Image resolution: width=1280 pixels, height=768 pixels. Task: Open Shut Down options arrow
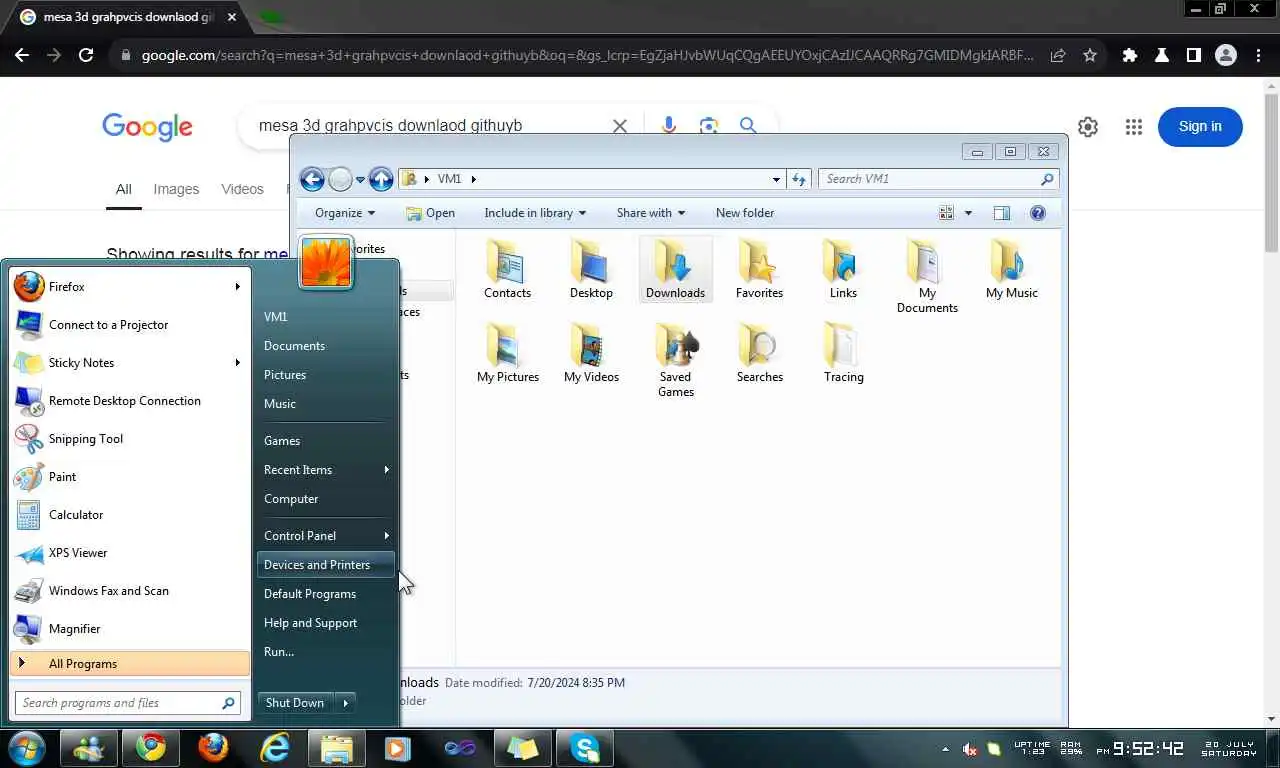click(x=345, y=703)
